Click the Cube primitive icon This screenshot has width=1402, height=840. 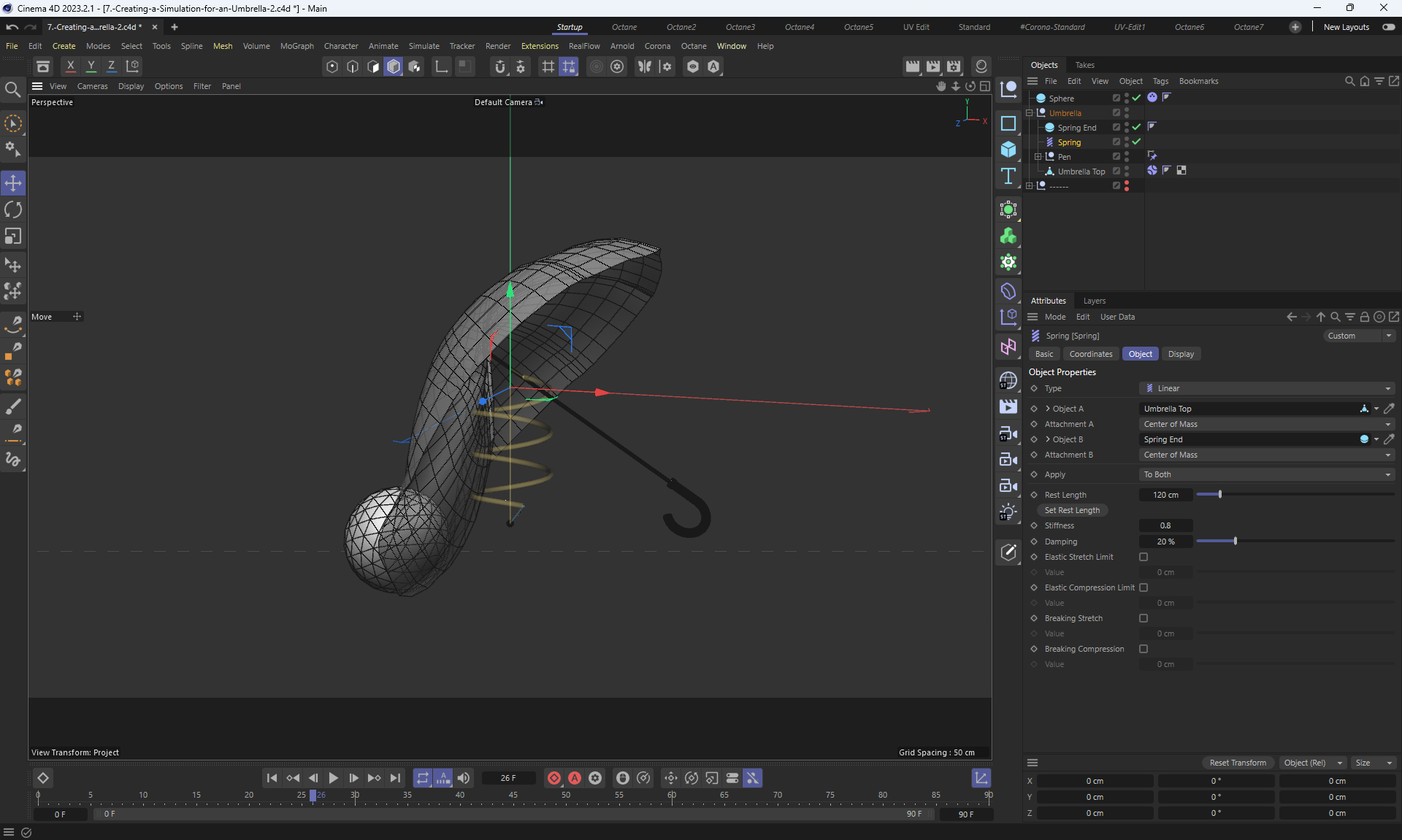[1008, 150]
